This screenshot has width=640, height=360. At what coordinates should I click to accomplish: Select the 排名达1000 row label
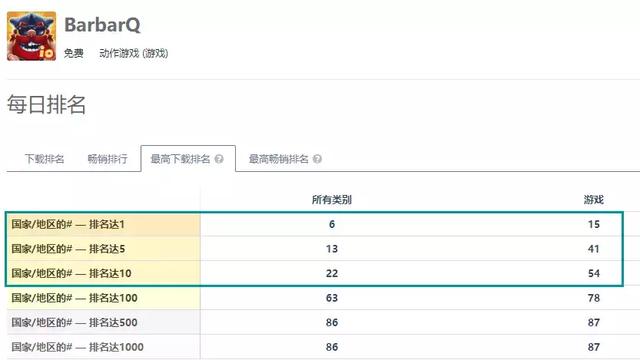point(78,347)
